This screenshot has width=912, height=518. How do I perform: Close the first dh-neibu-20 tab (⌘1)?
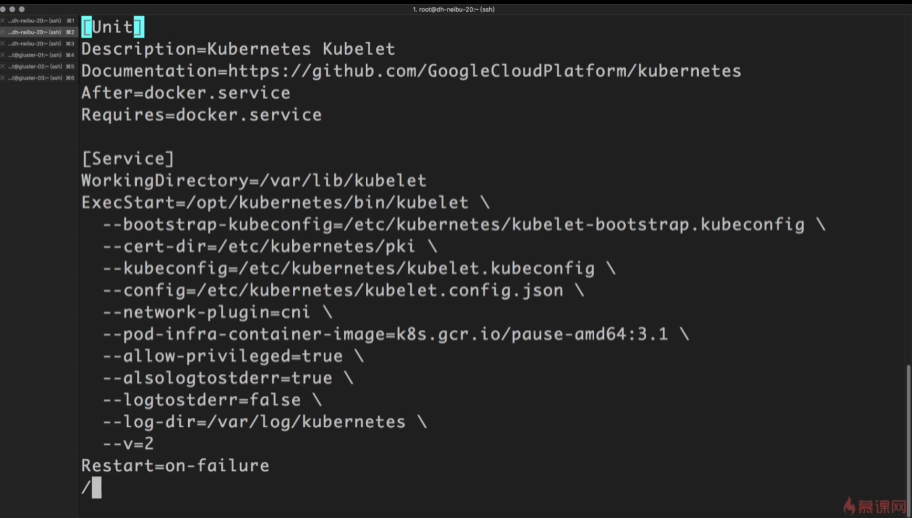tap(3, 21)
